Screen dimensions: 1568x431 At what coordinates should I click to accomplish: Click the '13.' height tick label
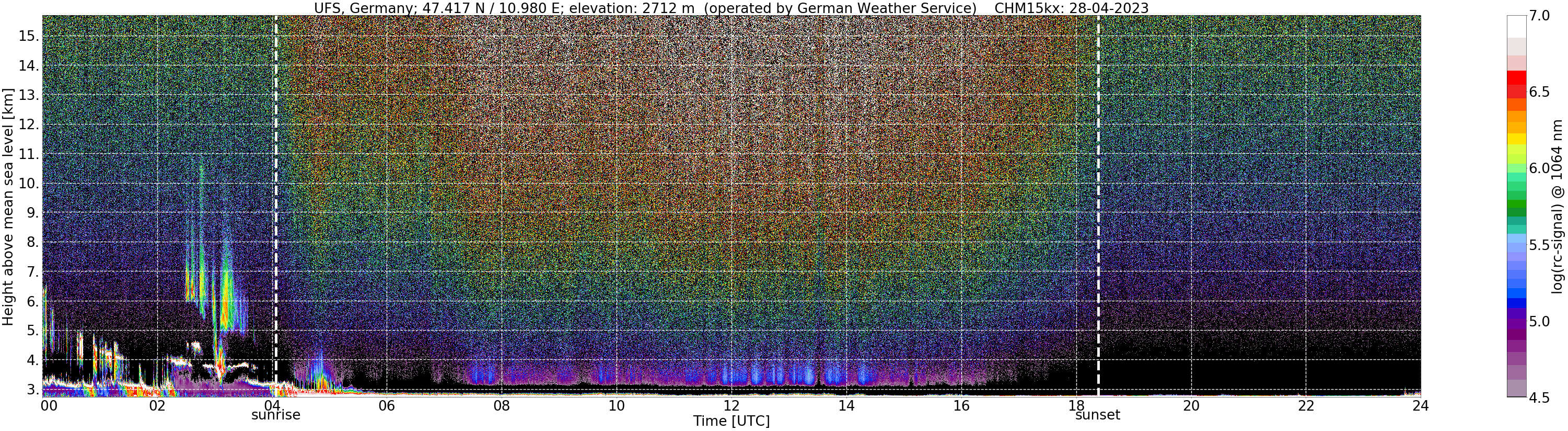pyautogui.click(x=29, y=95)
